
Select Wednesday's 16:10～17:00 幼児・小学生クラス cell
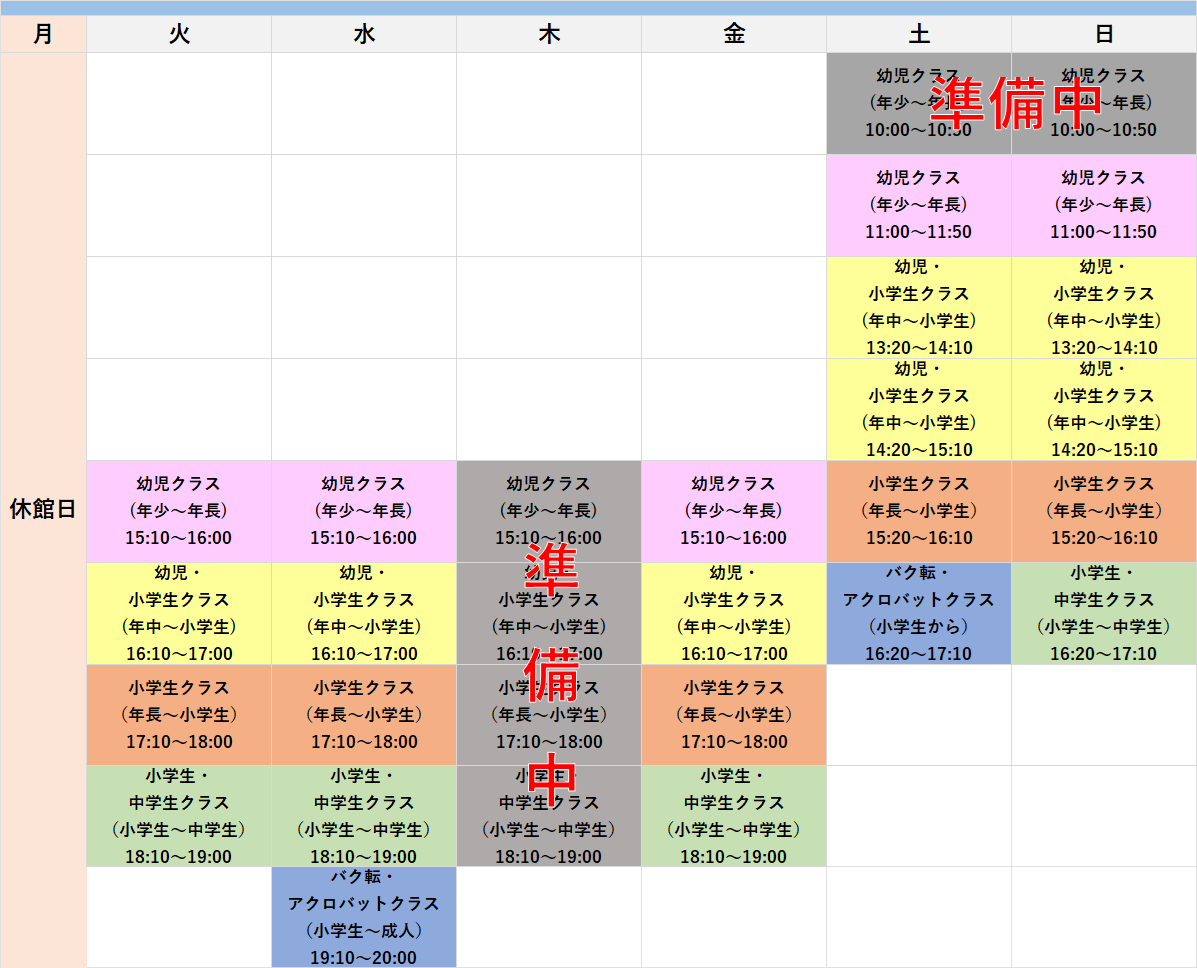click(364, 613)
